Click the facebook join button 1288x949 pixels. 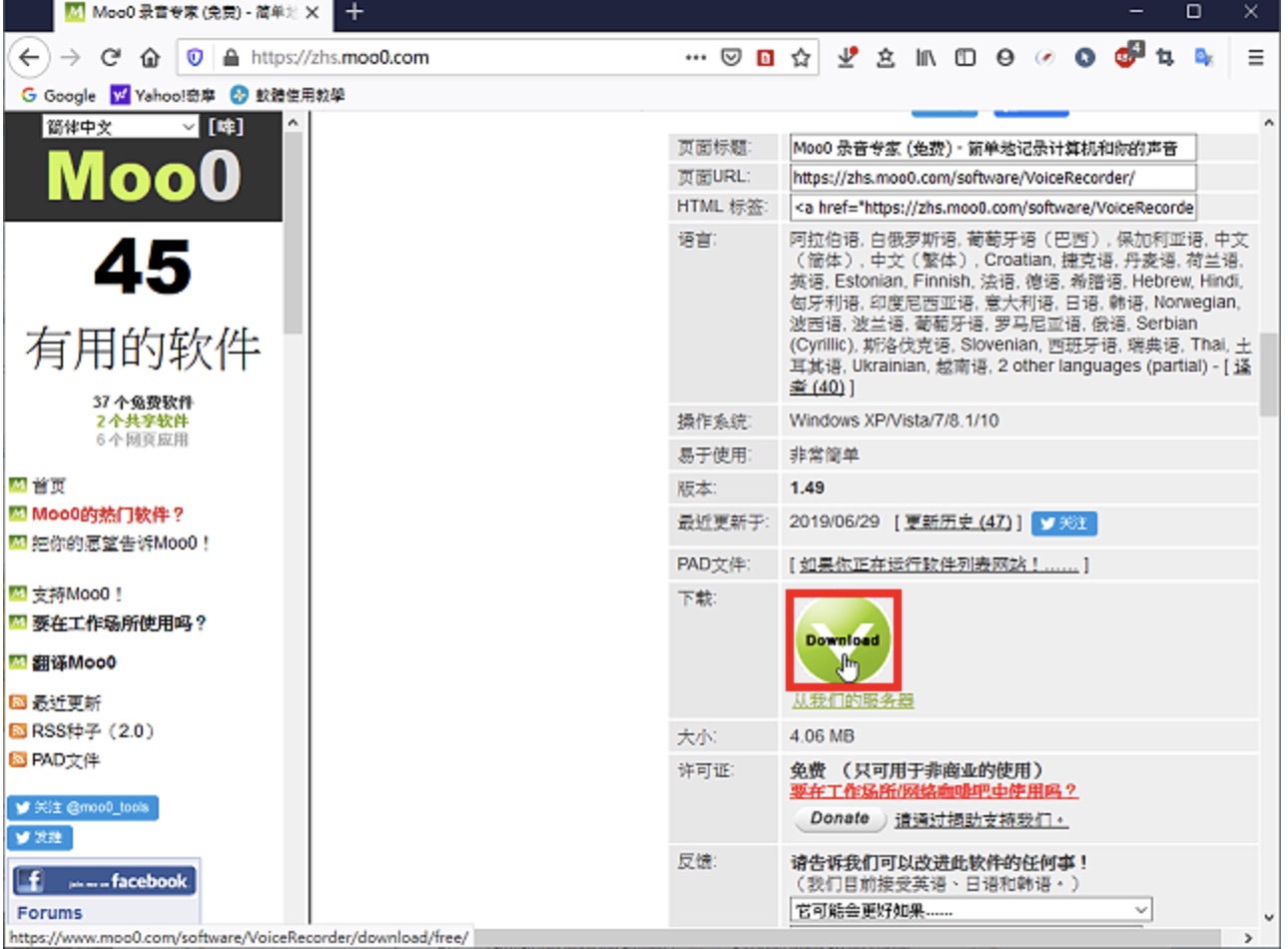104,881
